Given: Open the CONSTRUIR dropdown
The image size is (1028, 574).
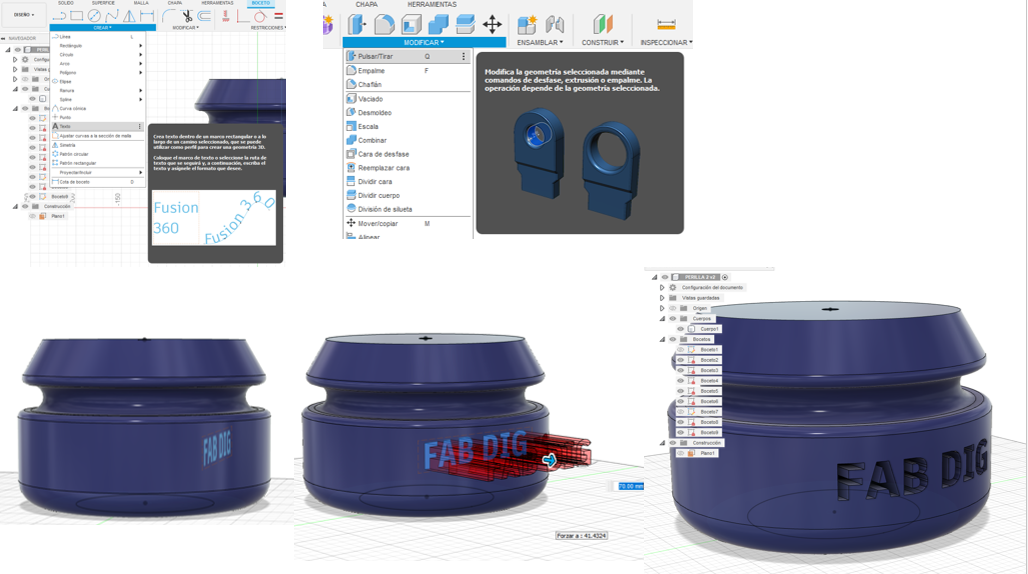Looking at the screenshot, I should pos(603,43).
